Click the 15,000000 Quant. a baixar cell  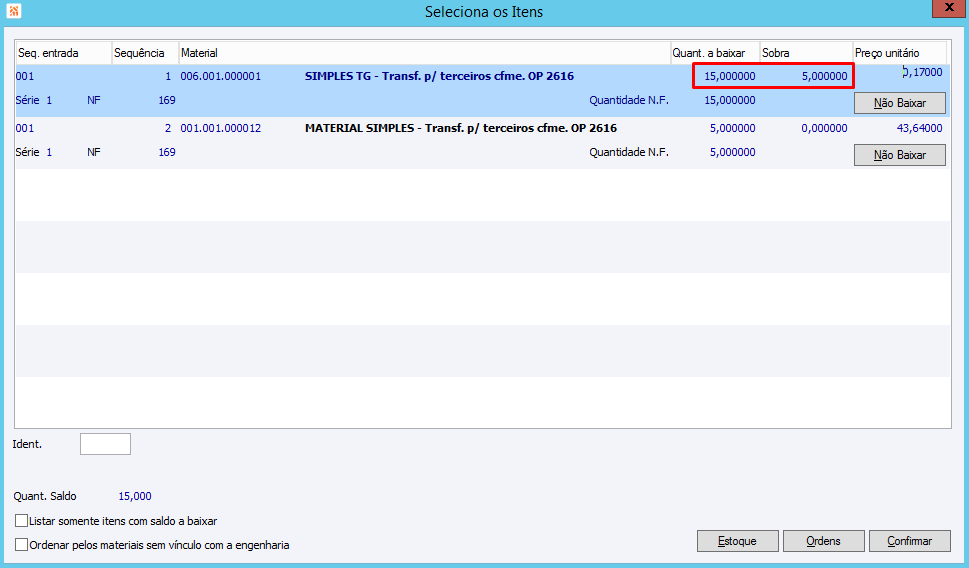[730, 76]
